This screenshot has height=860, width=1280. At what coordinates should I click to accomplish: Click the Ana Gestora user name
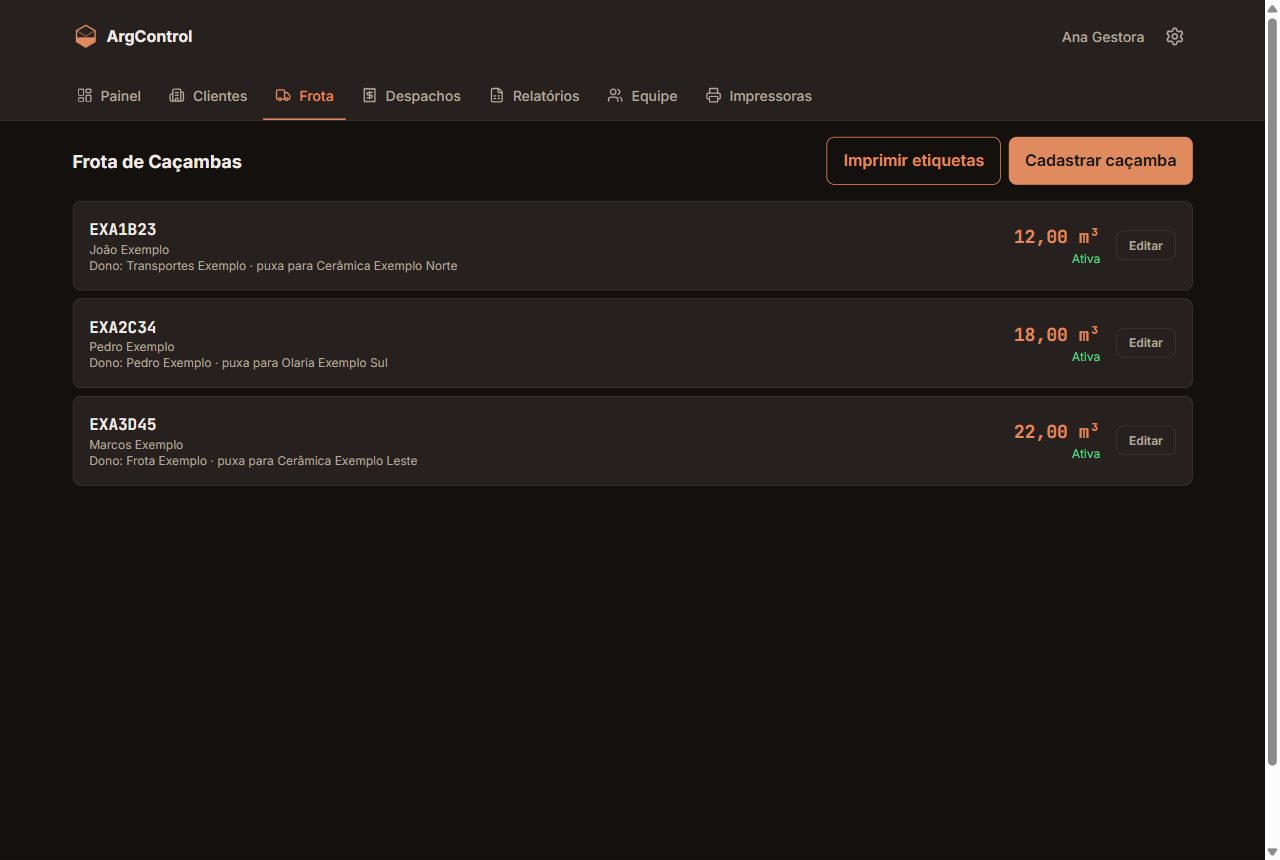point(1103,37)
